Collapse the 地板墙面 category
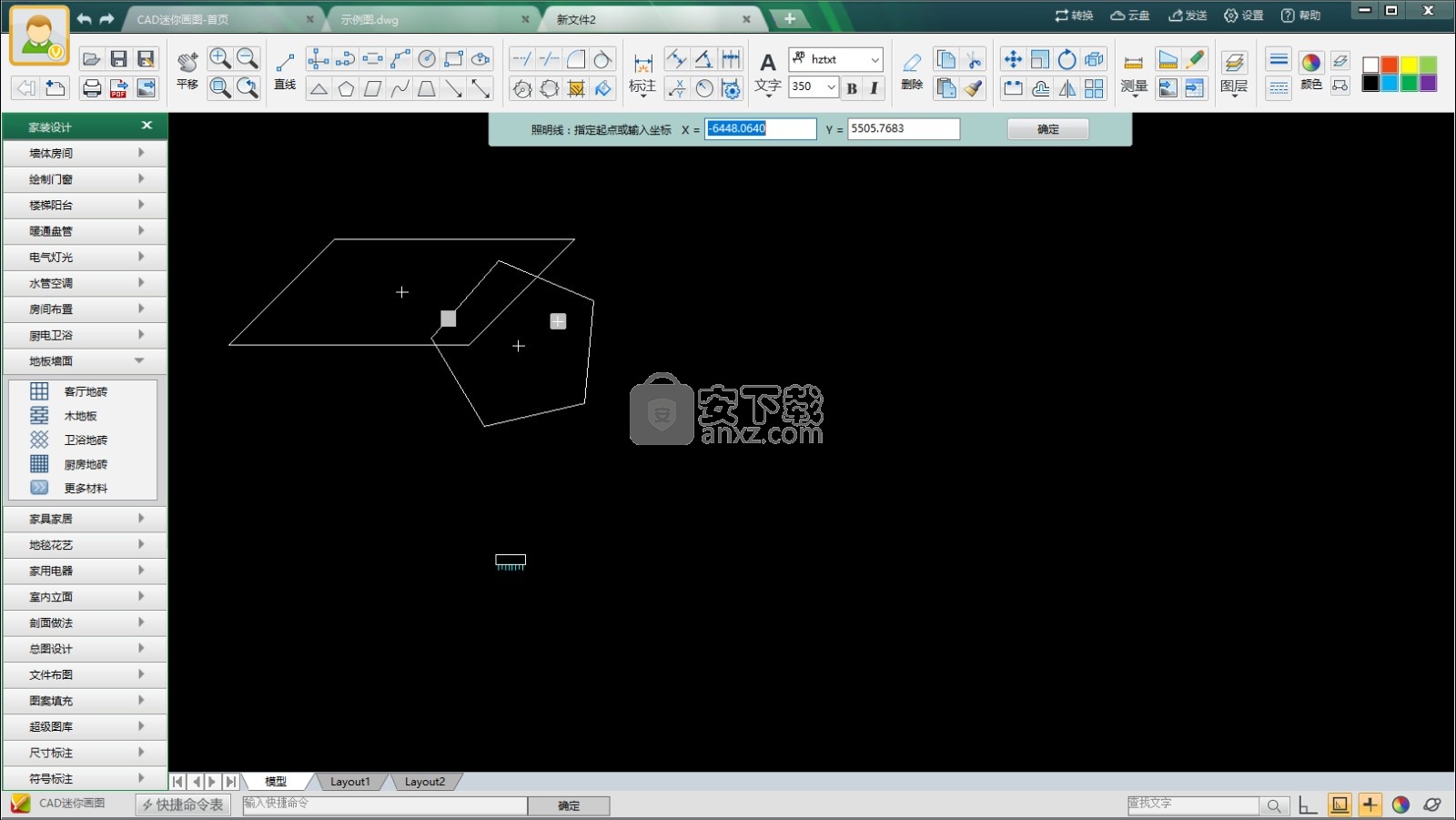Viewport: 1456px width, 820px height. click(85, 361)
